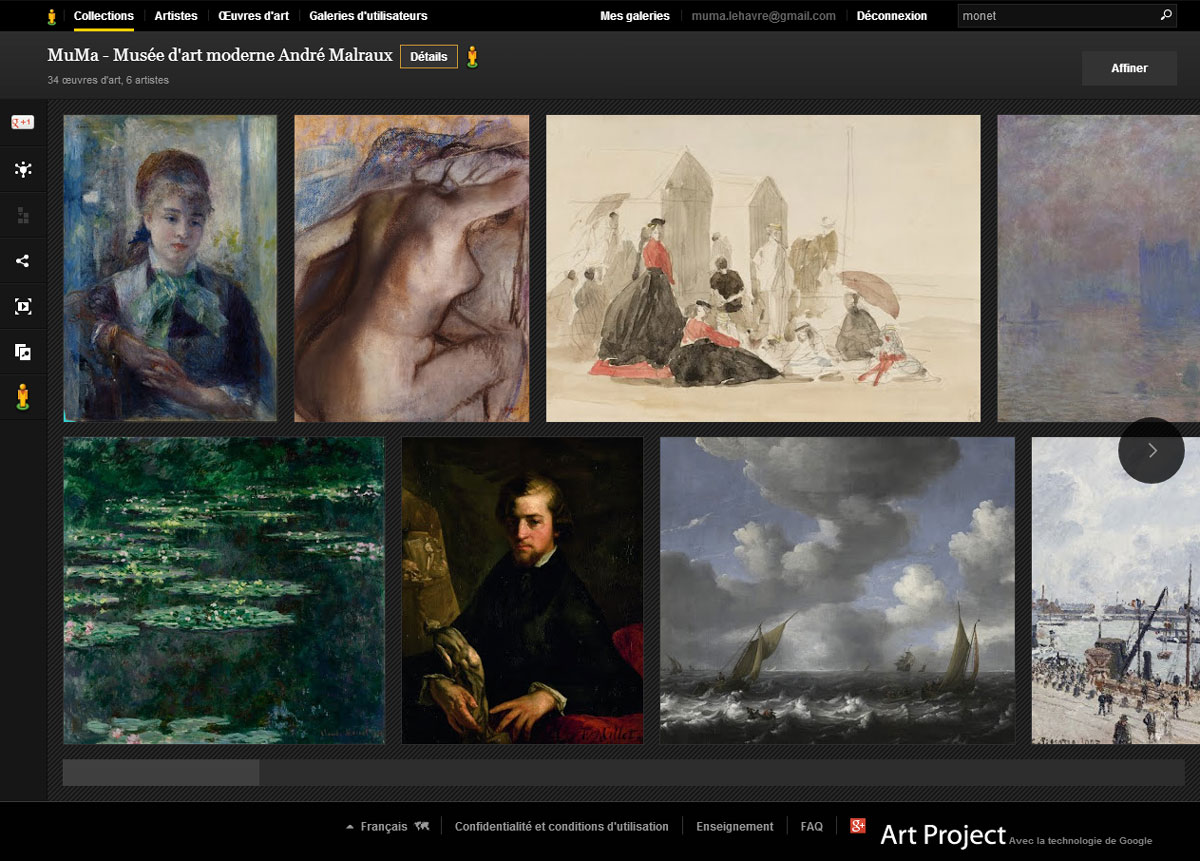The width and height of the screenshot is (1200, 861).
Task: Click the yellow pegman Street View sidebar icon
Action: pyautogui.click(x=22, y=397)
